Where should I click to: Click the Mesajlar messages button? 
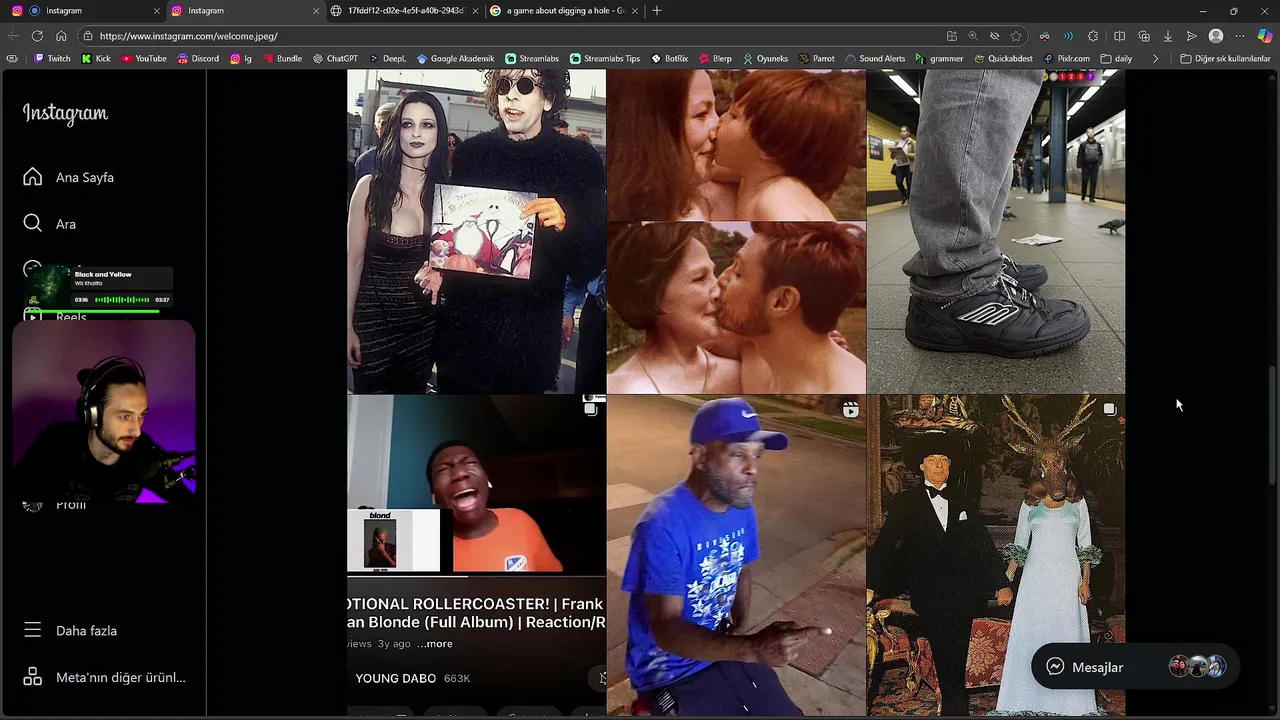pyautogui.click(x=1135, y=667)
